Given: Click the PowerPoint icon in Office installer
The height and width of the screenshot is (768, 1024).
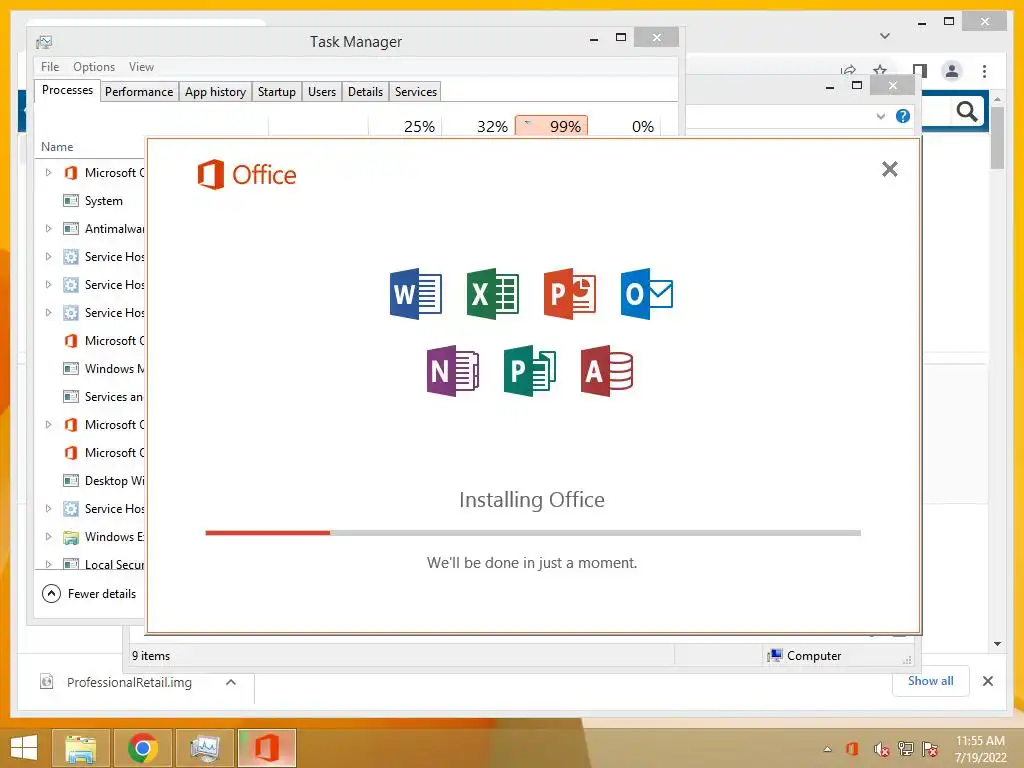Looking at the screenshot, I should point(569,293).
